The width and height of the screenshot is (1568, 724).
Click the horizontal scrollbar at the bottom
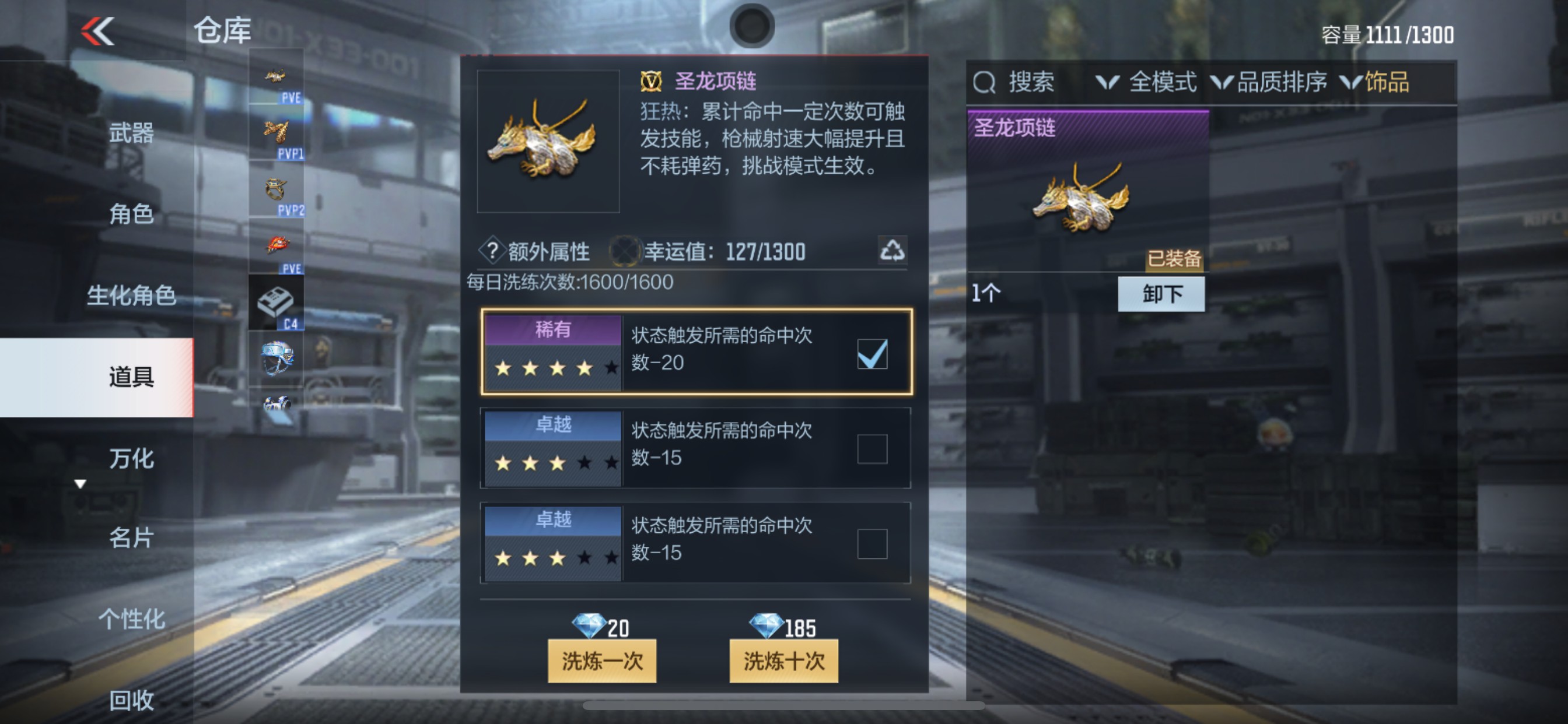[x=783, y=706]
